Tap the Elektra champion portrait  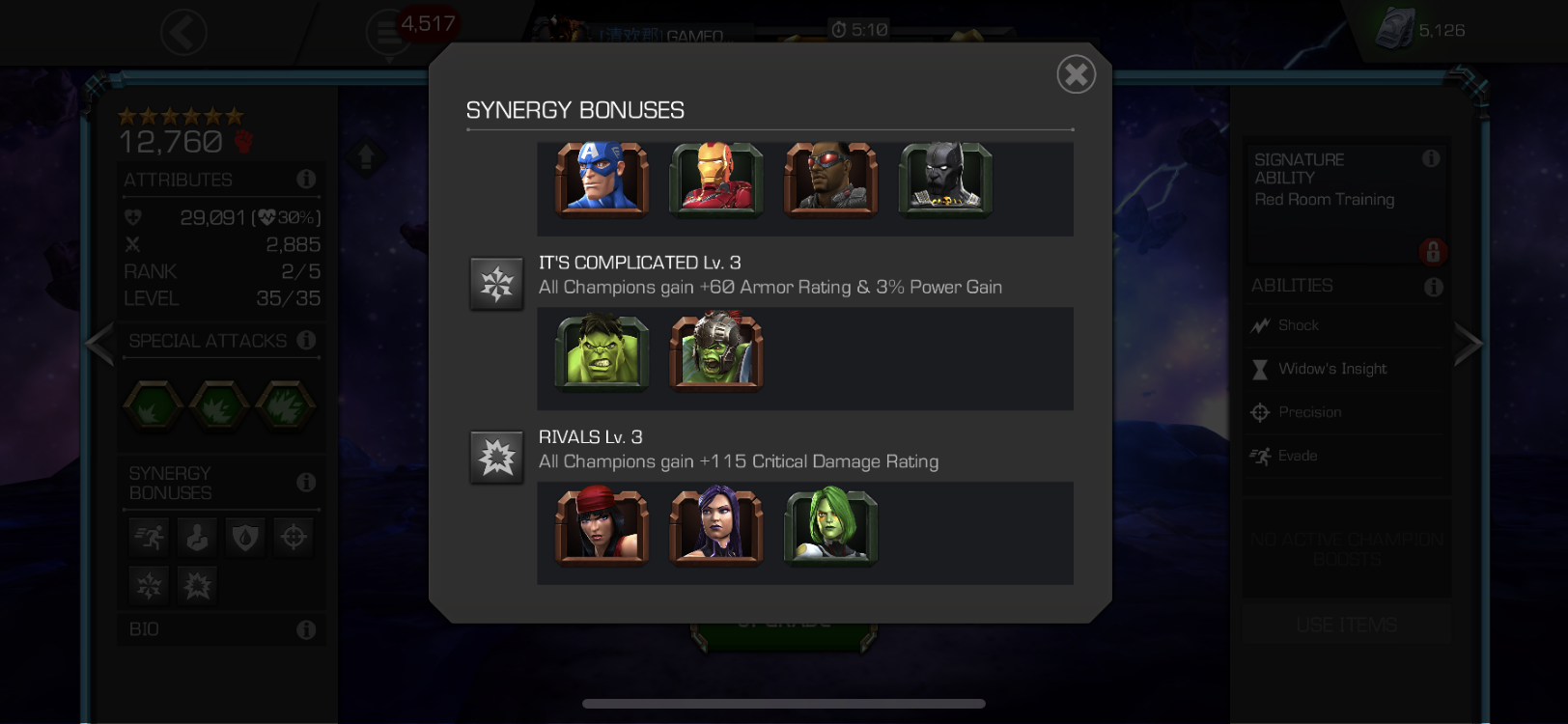coord(602,526)
